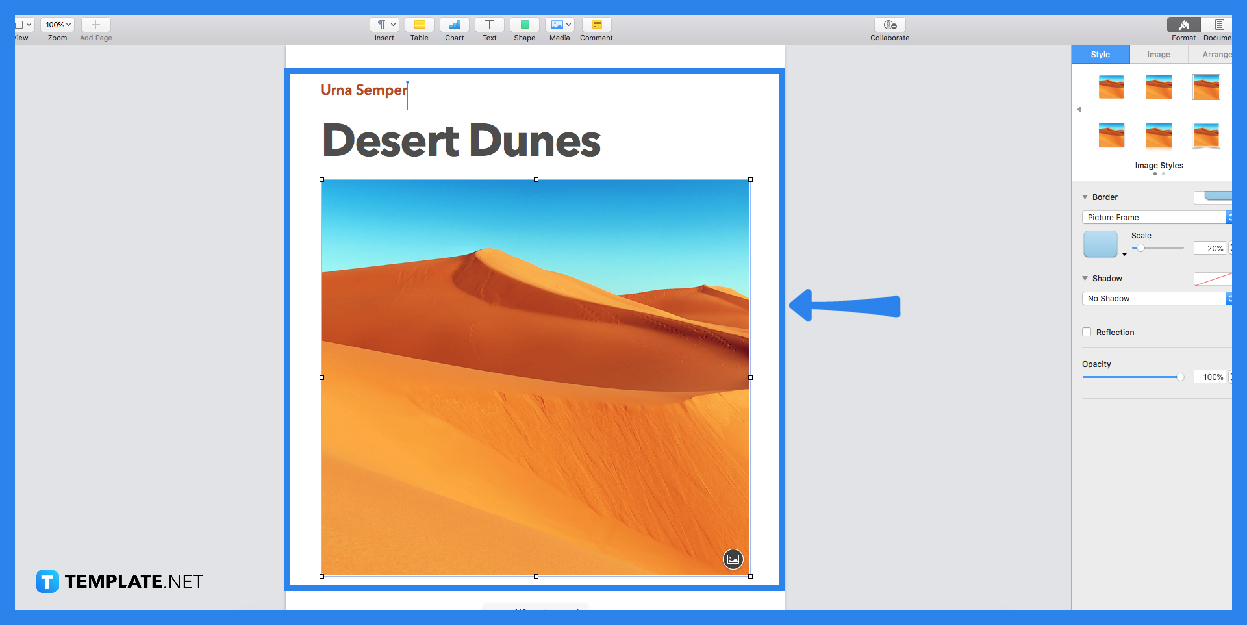Apply the first image style thumbnail
The width and height of the screenshot is (1247, 625).
click(x=1111, y=87)
